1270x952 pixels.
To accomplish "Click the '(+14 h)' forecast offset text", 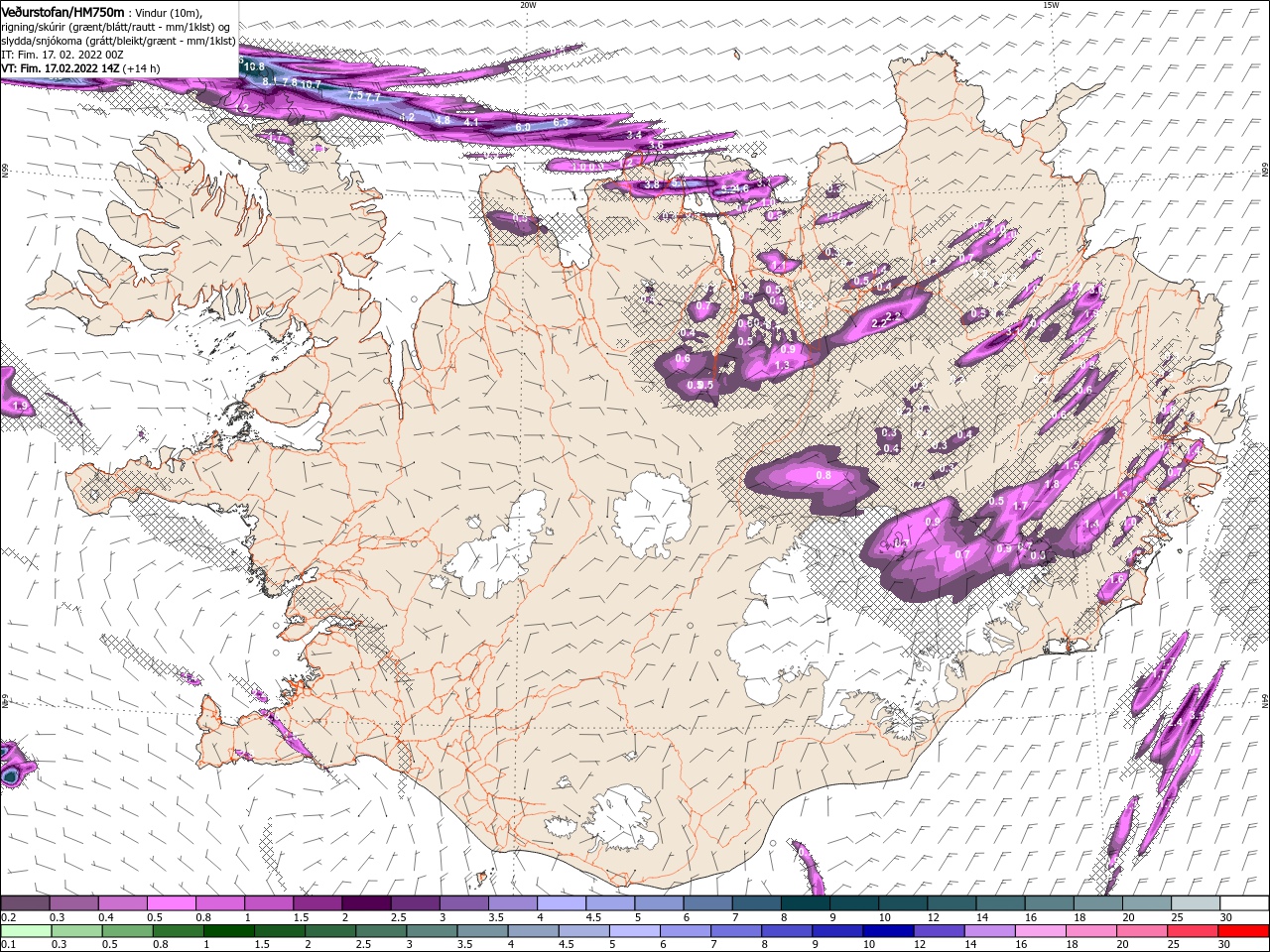I will (142, 68).
